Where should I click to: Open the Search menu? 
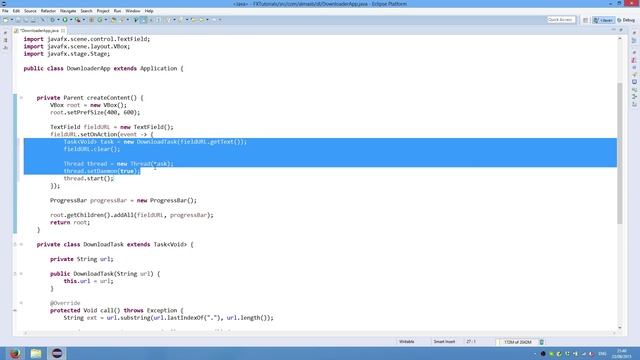pos(86,11)
